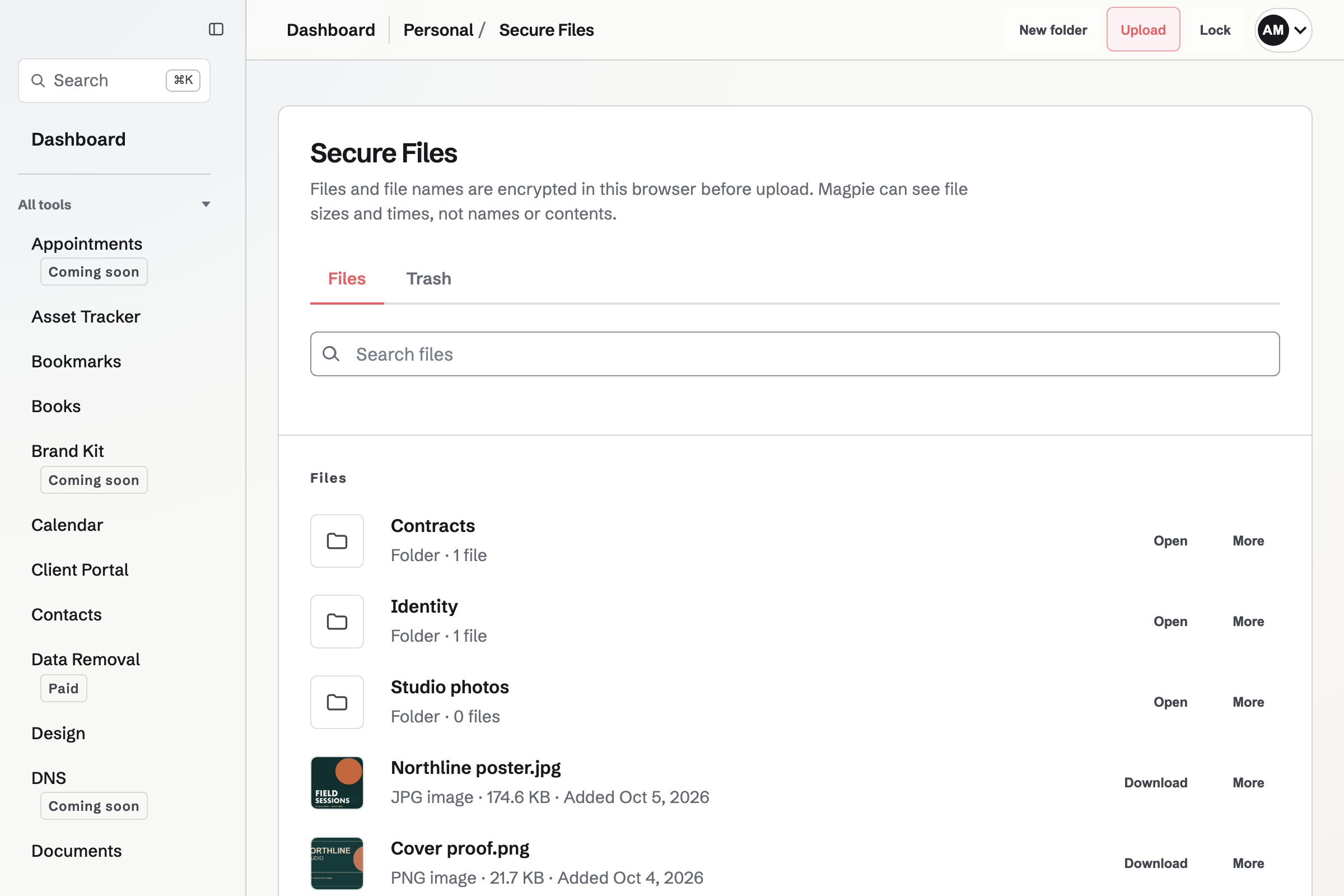Screen dimensions: 1344x896
Task: Download Northline poster.jpg
Action: [x=1155, y=782]
